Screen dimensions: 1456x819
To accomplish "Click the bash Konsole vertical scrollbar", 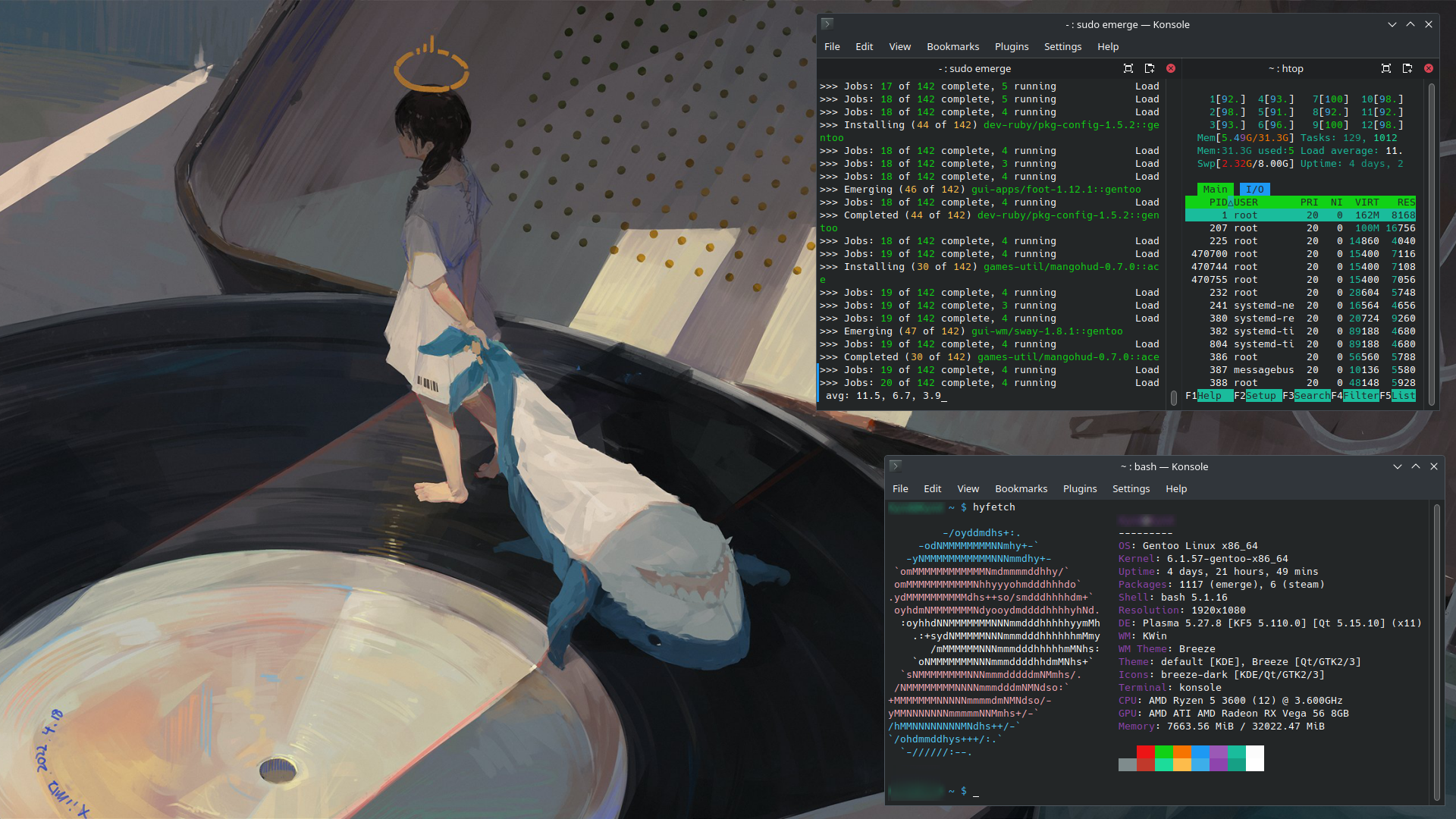I will pyautogui.click(x=1436, y=652).
